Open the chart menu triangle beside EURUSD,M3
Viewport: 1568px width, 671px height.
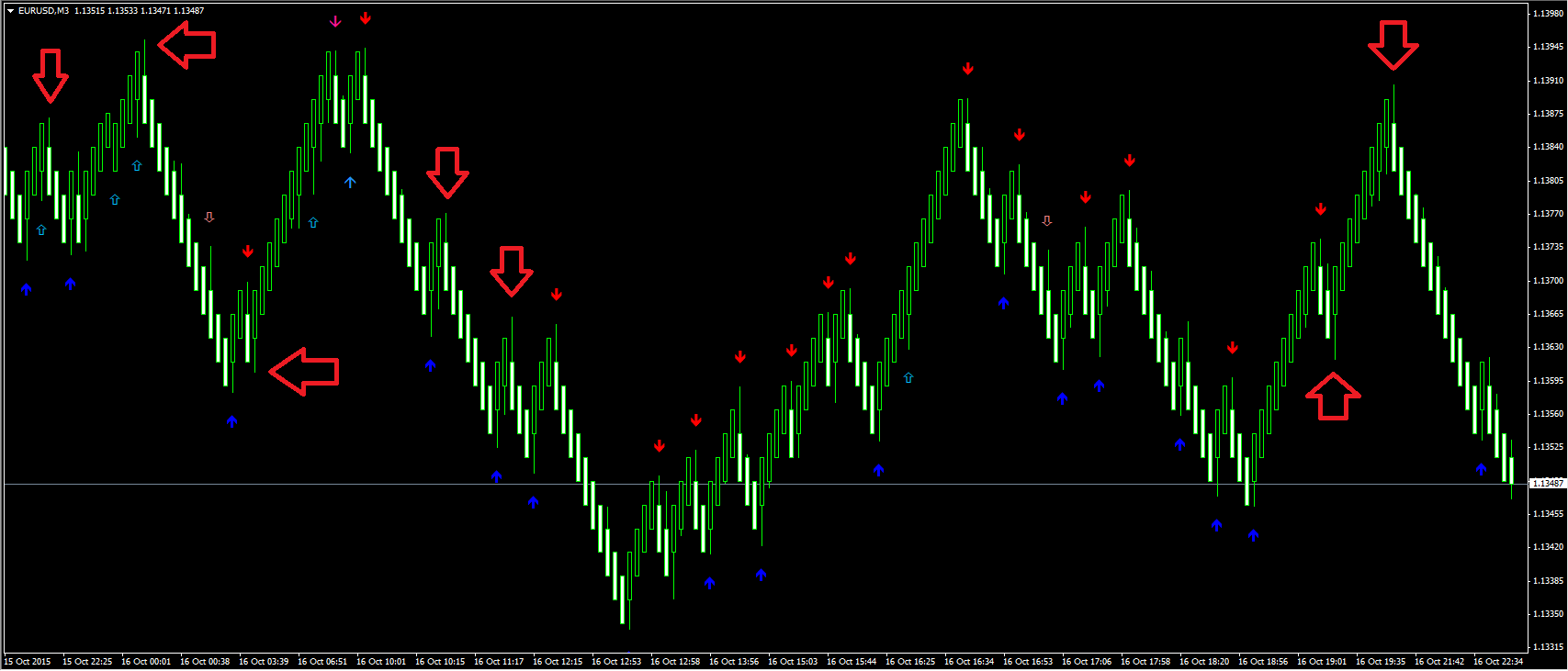coord(10,11)
